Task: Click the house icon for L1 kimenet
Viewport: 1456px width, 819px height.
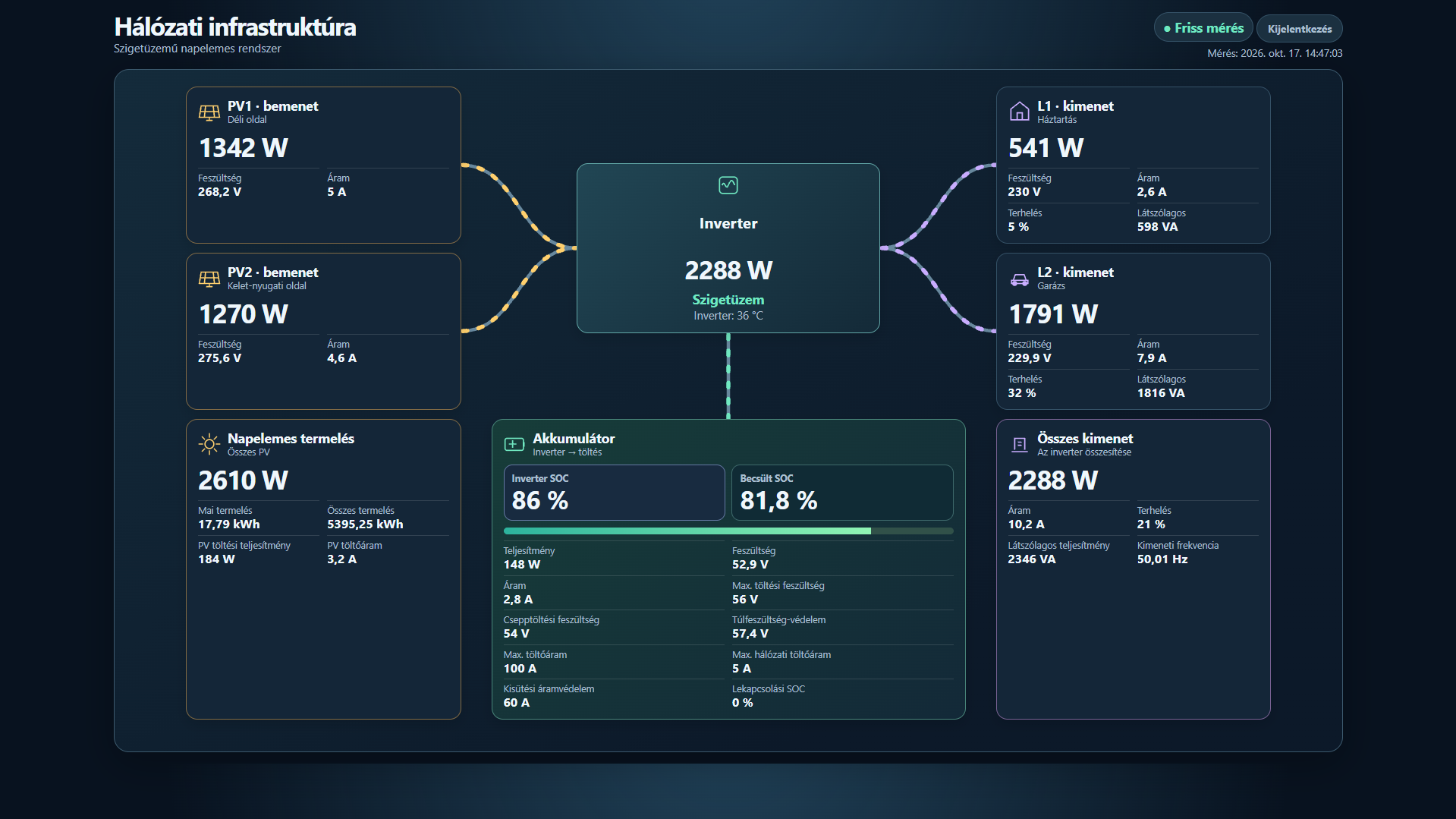Action: (x=1020, y=112)
